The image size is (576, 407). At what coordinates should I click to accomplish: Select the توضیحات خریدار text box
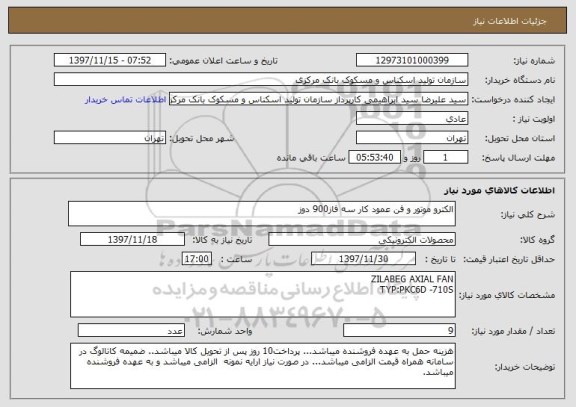point(263,366)
